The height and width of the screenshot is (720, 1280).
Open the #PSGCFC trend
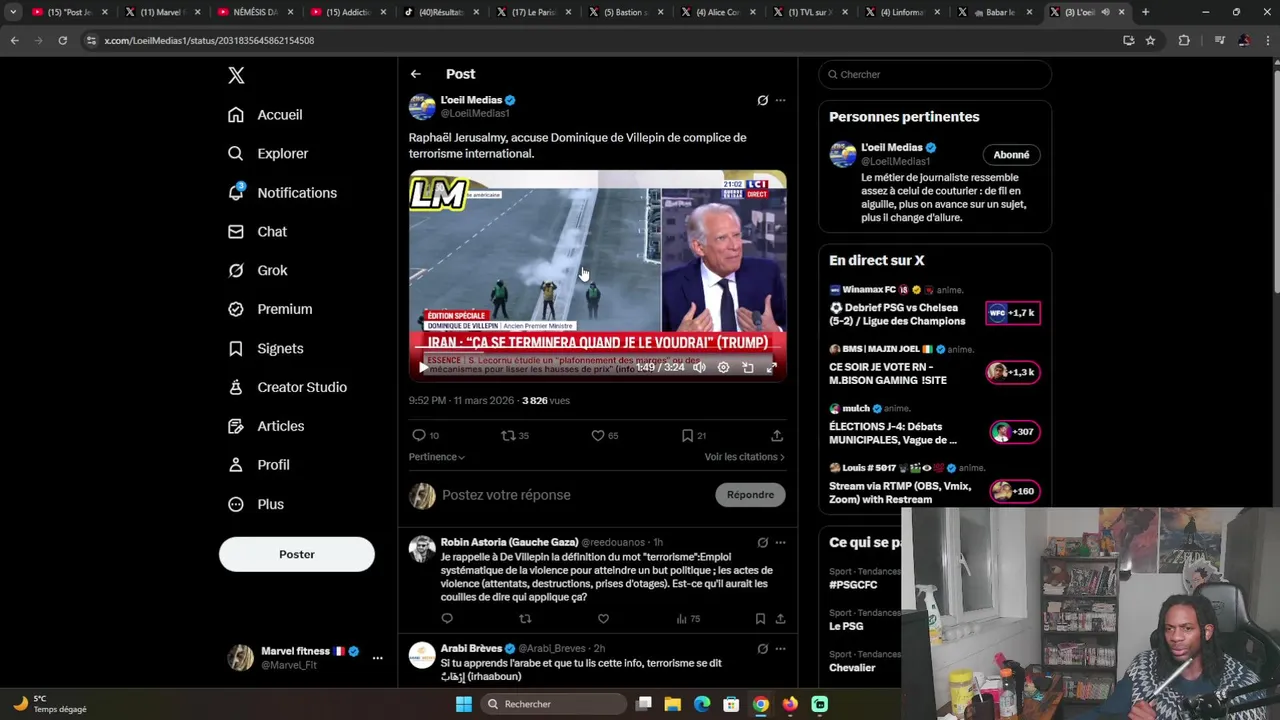click(x=853, y=585)
